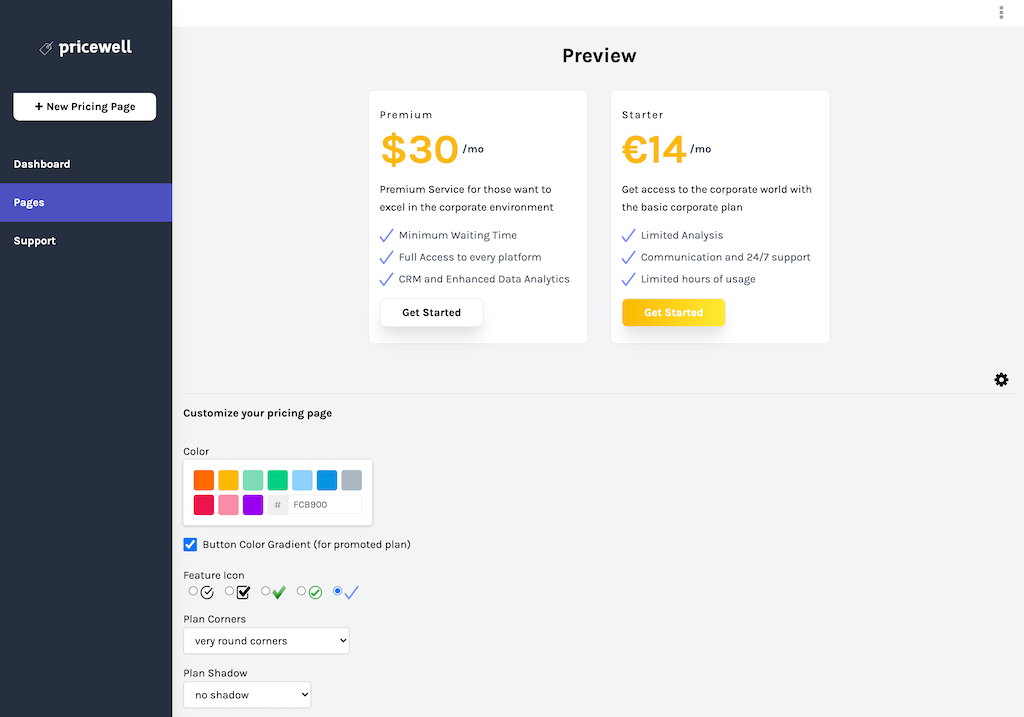
Task: Open the settings gear below the preview
Action: click(1001, 380)
